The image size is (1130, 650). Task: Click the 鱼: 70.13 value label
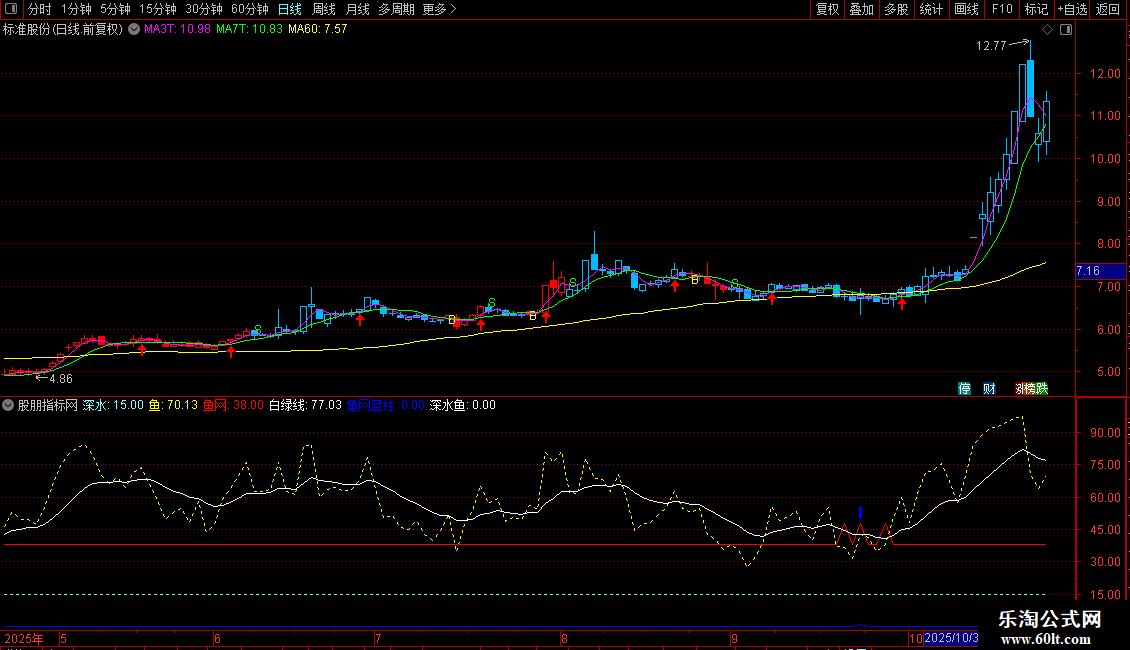173,406
